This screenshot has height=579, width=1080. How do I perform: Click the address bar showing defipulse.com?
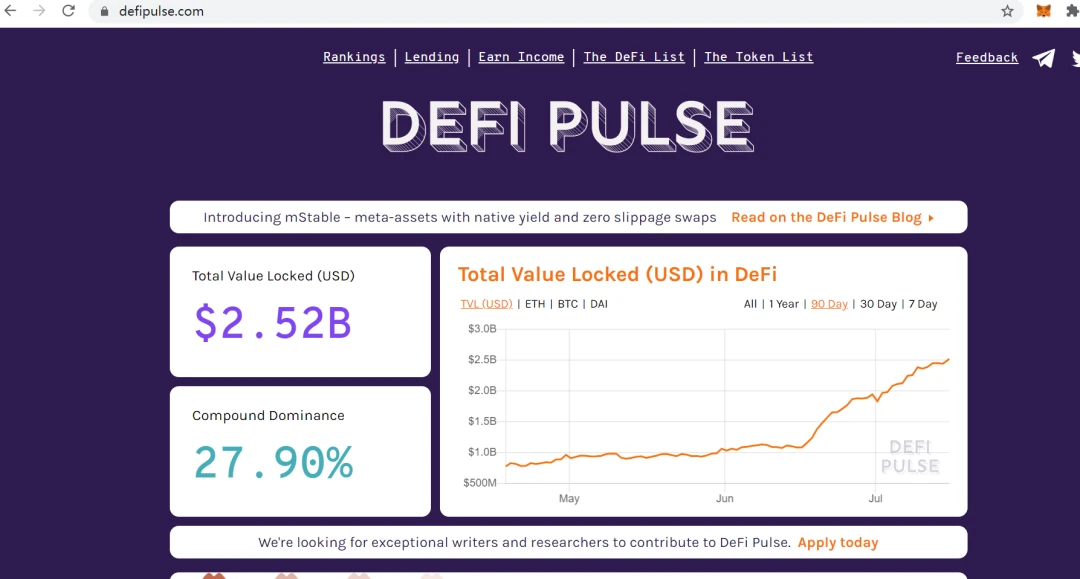point(544,12)
